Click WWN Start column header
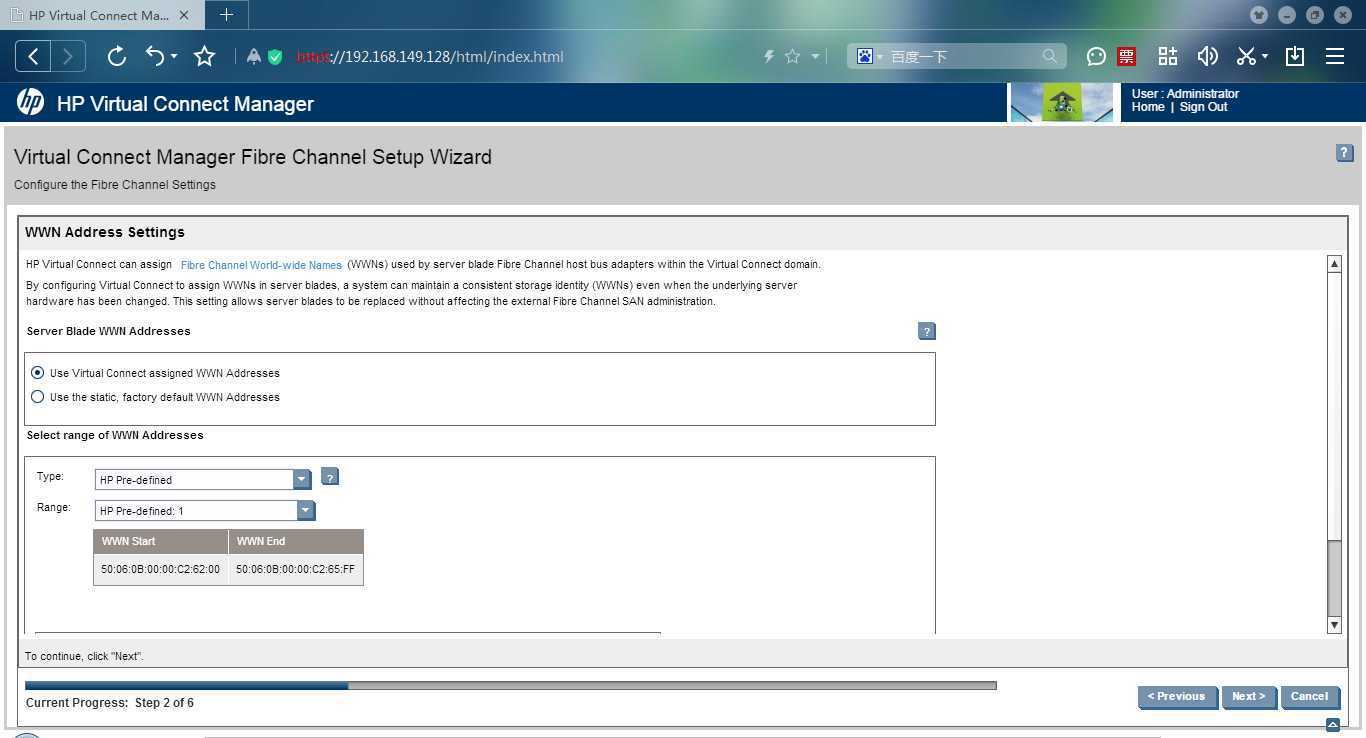Screen dimensions: 1366x738 point(161,541)
